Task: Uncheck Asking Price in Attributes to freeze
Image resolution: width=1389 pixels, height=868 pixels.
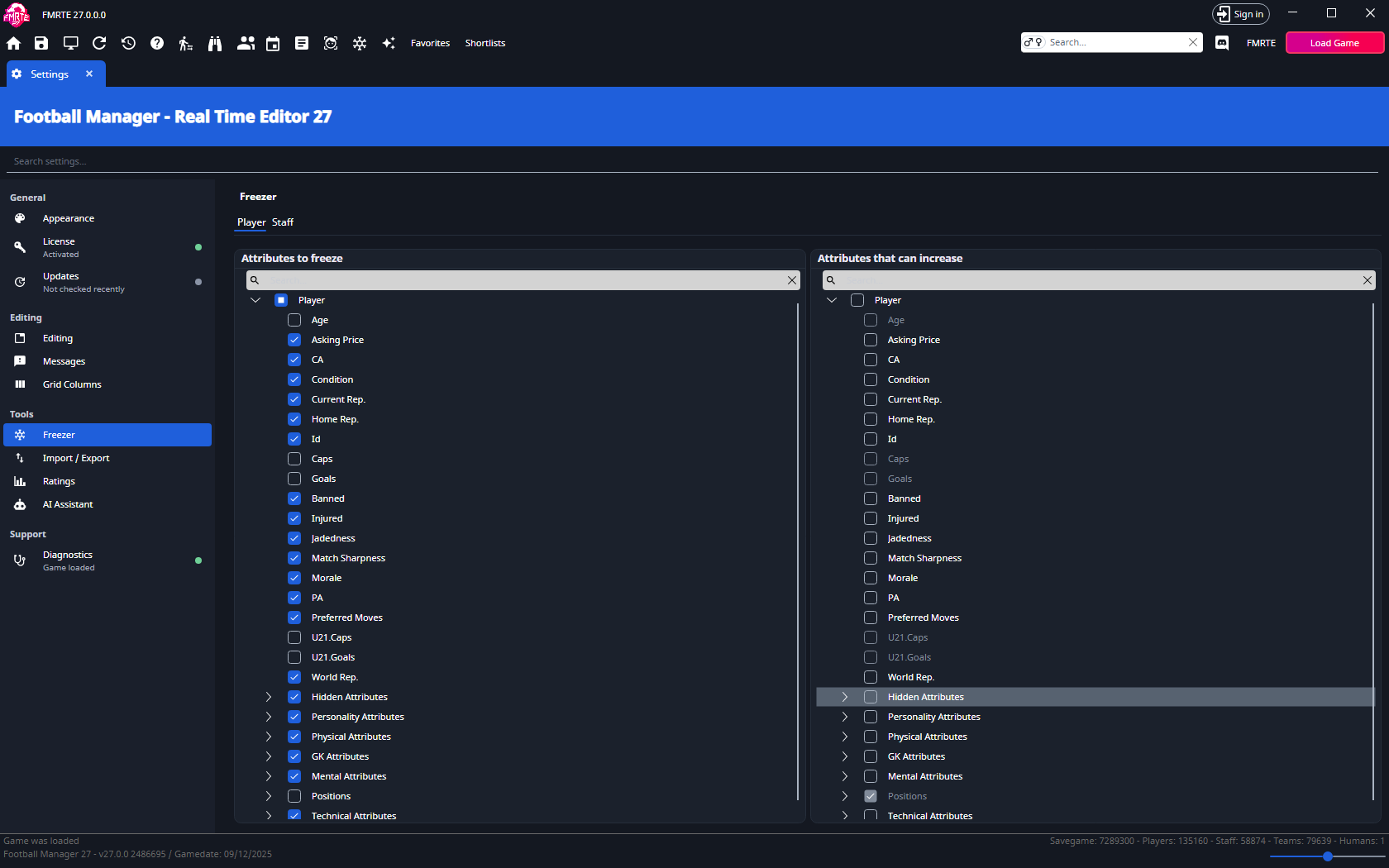Action: [x=294, y=340]
